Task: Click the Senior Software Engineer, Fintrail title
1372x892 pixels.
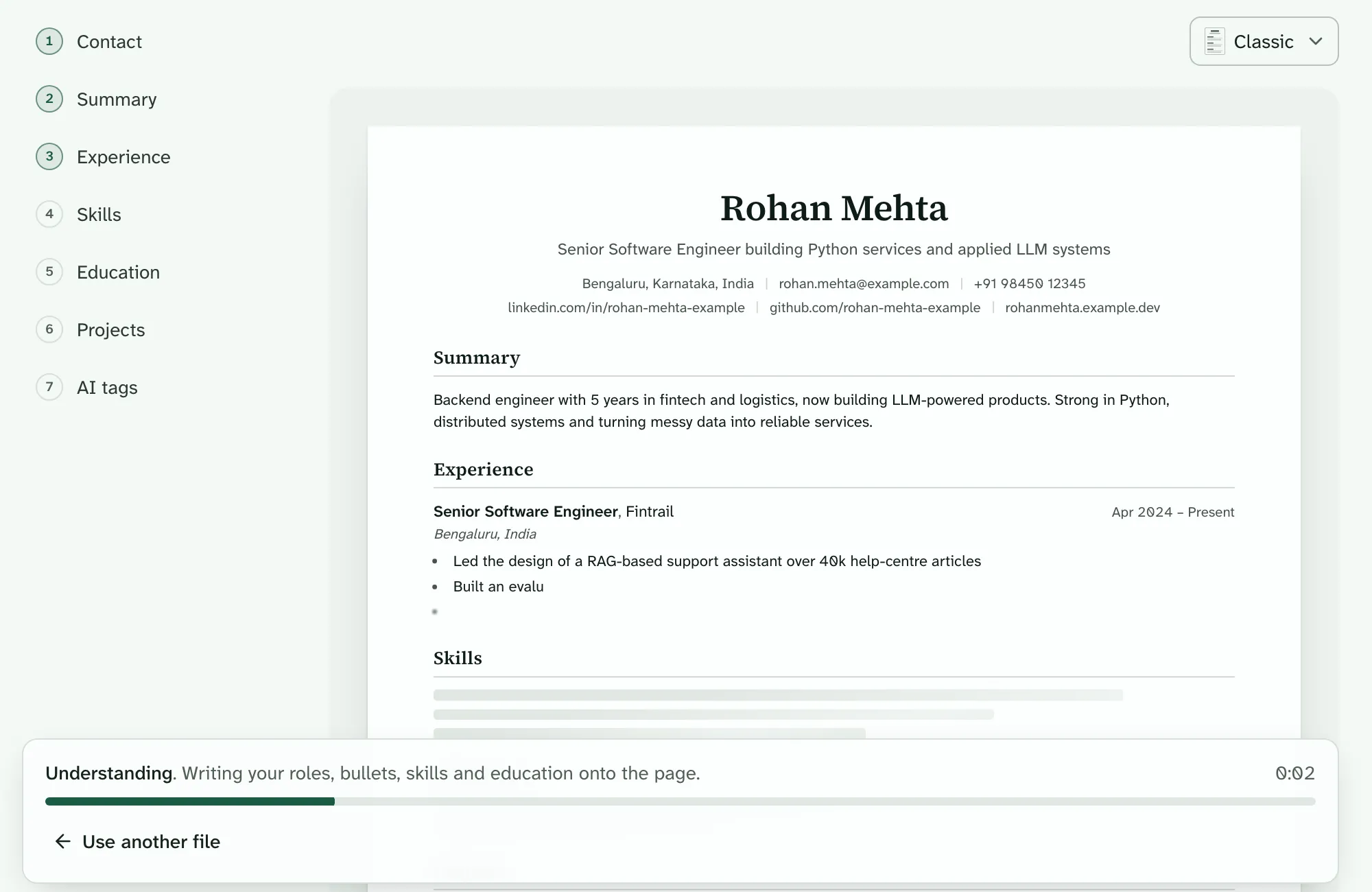Action: 554,511
